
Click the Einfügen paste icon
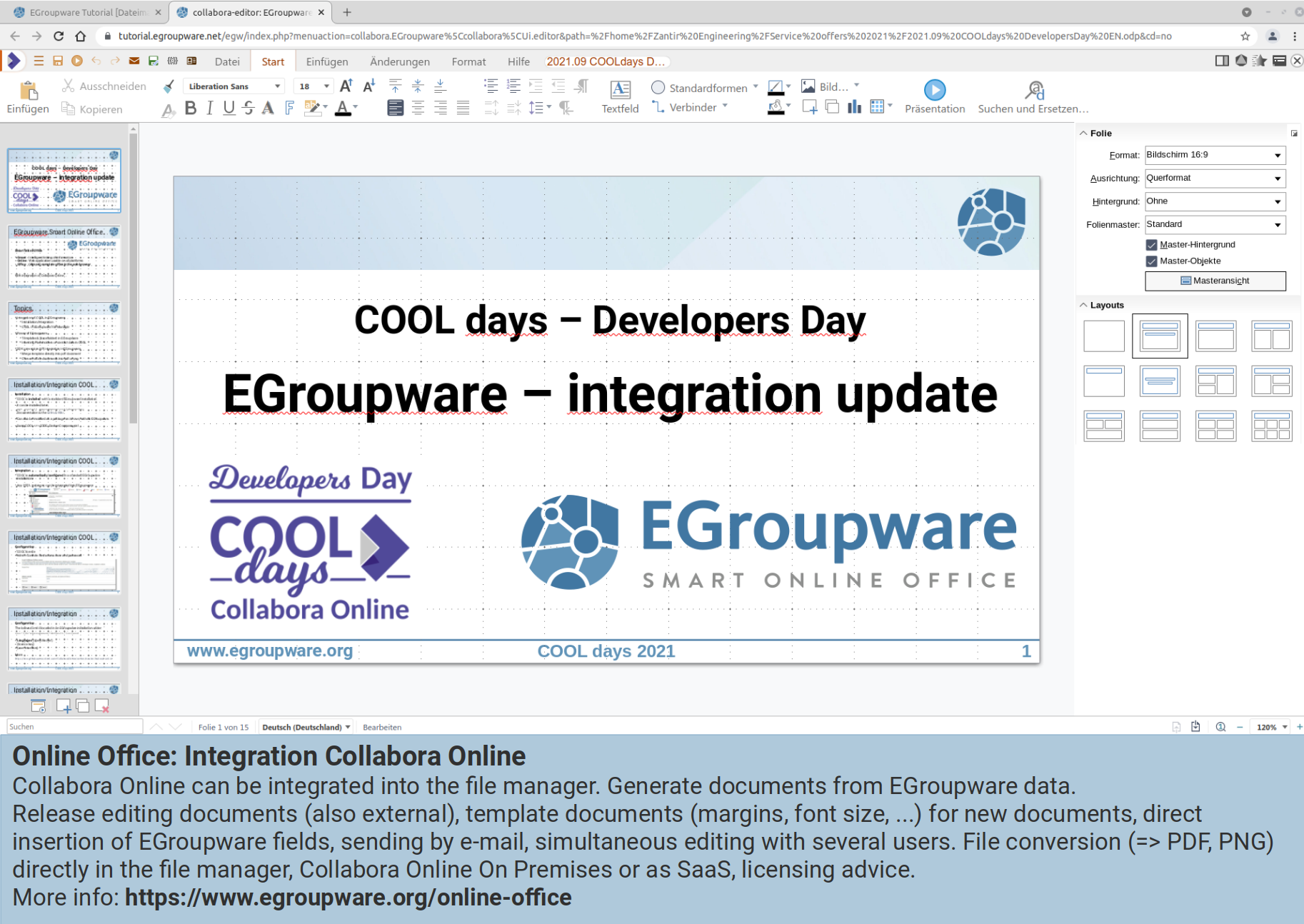[28, 96]
